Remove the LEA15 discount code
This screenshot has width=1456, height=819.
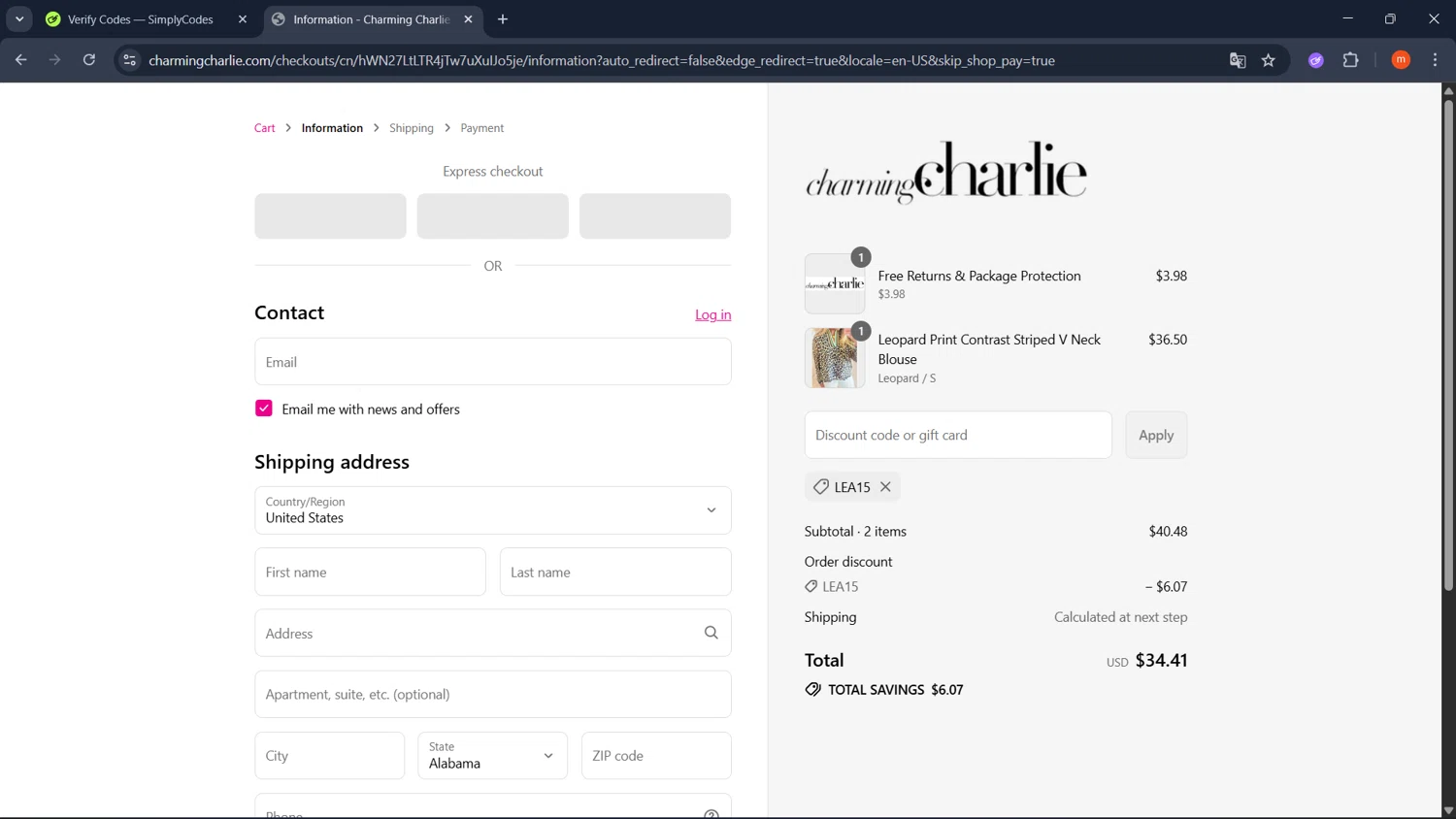click(x=885, y=487)
